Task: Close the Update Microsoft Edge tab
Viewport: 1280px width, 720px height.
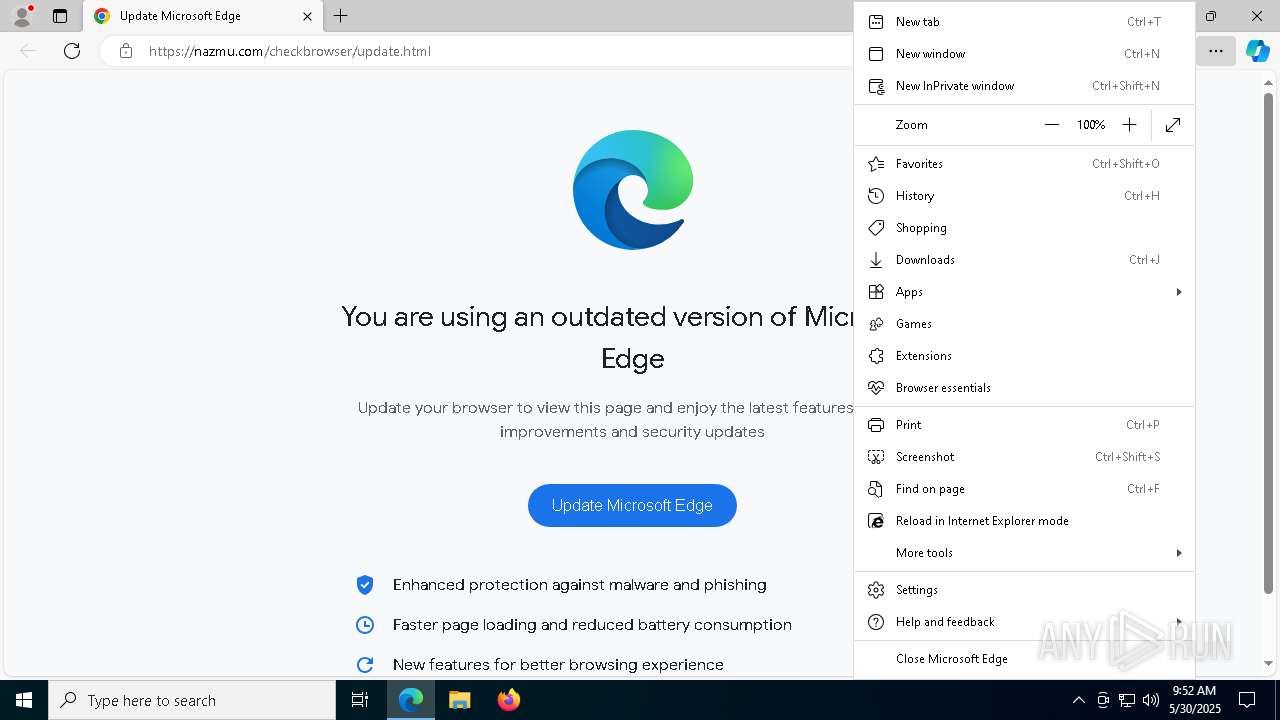Action: [x=307, y=16]
